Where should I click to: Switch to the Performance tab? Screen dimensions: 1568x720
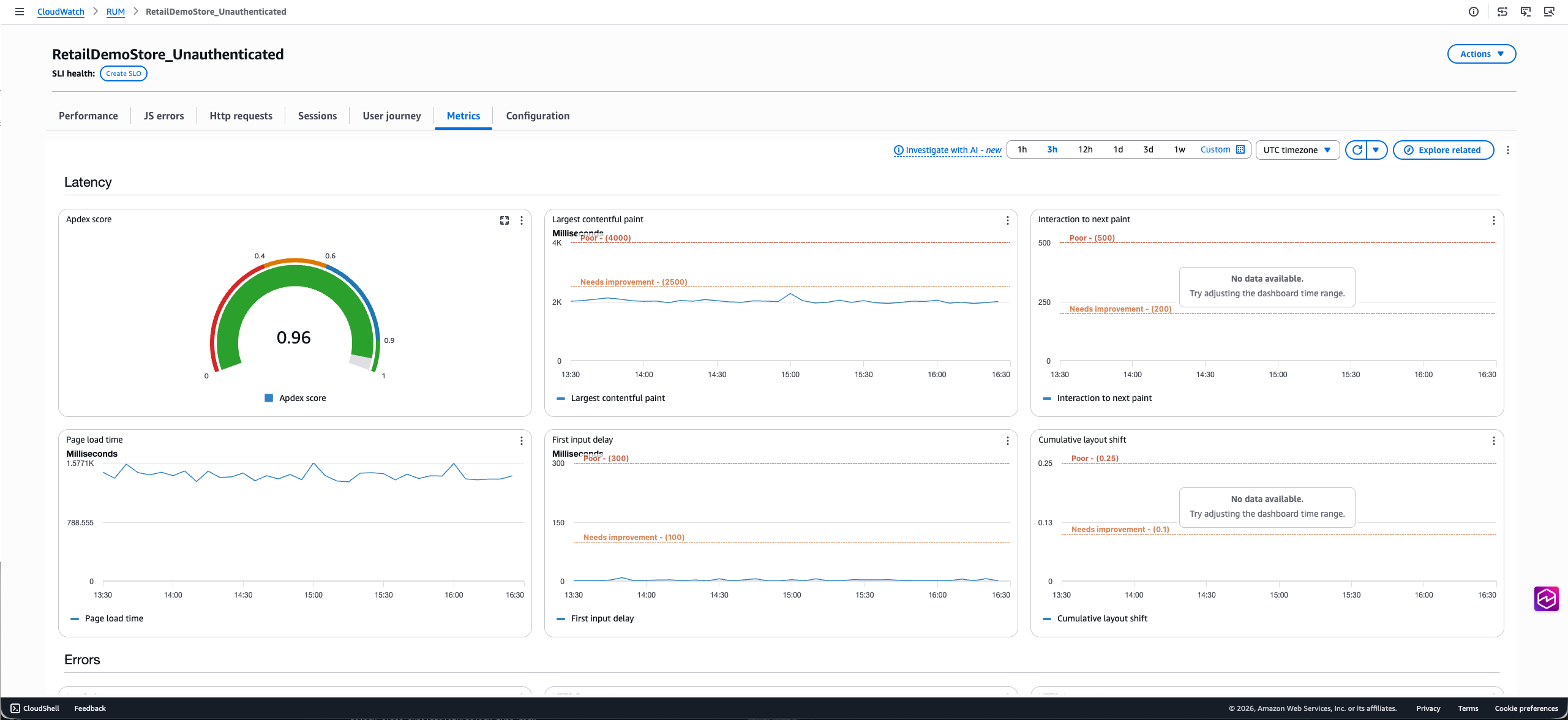point(88,116)
